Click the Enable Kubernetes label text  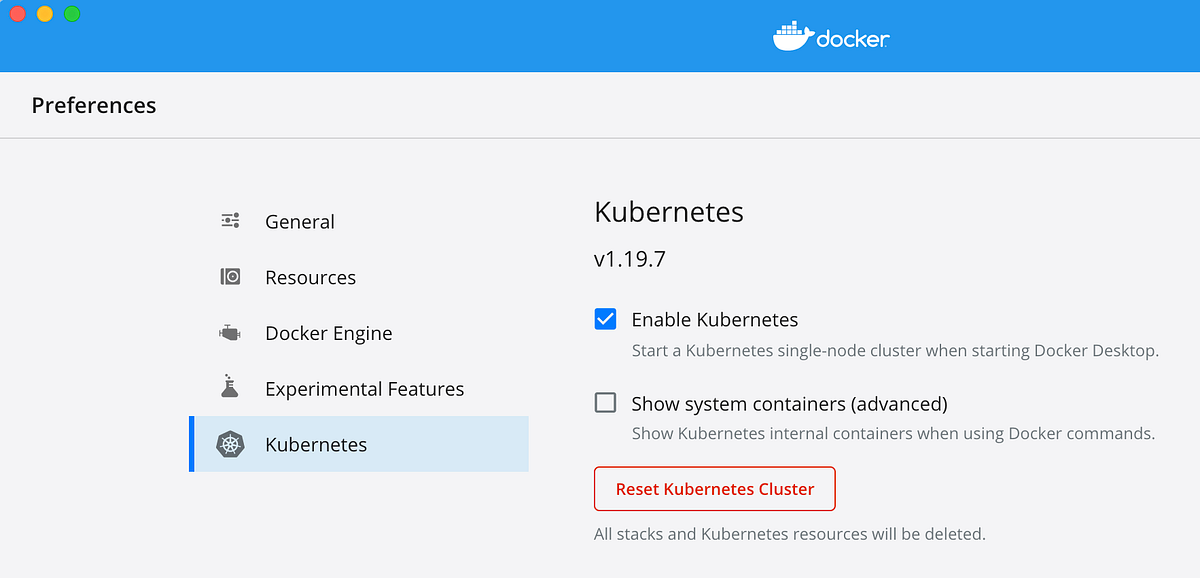[x=714, y=320]
